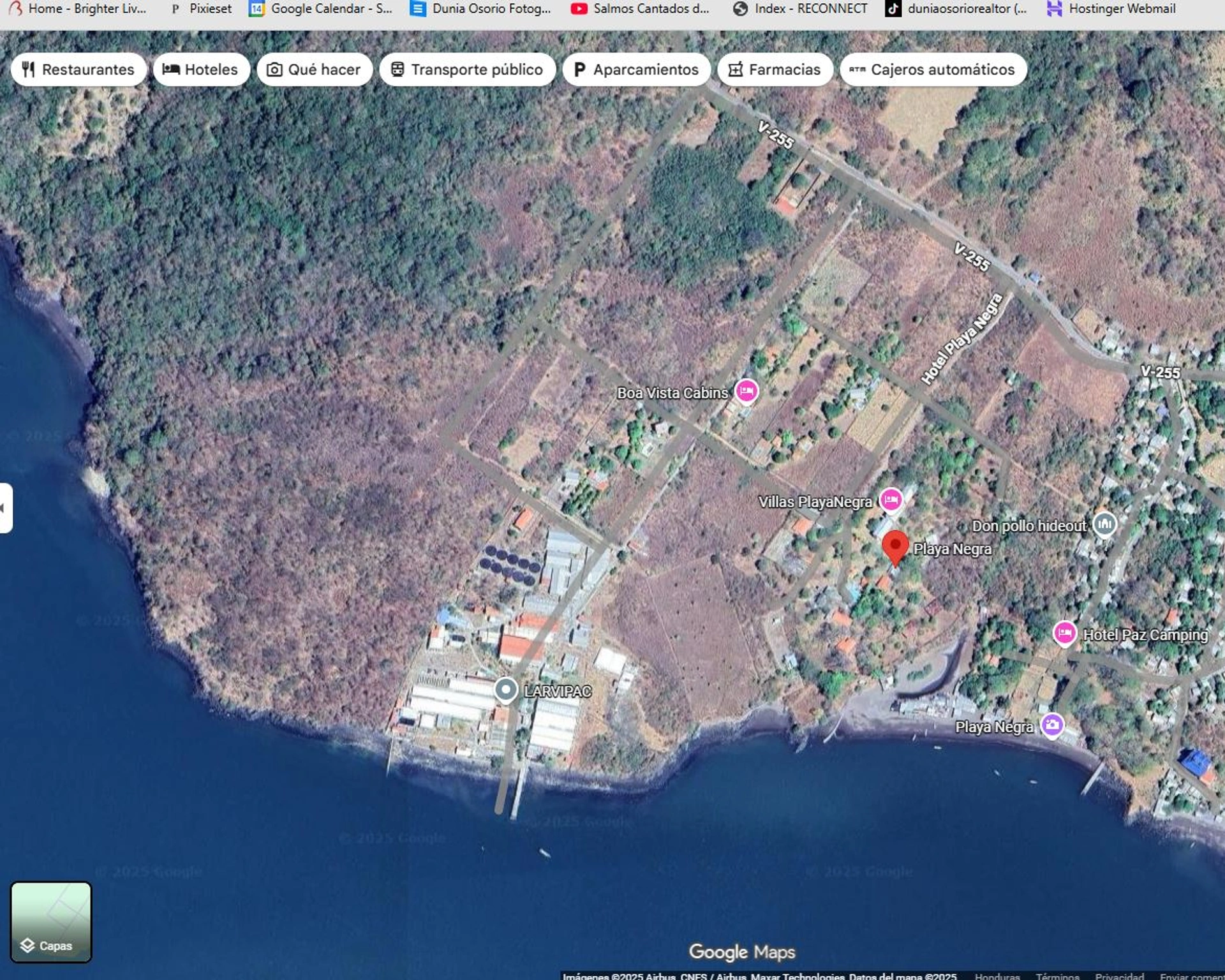Show Transporte público nearby
1225x980 pixels.
(467, 70)
